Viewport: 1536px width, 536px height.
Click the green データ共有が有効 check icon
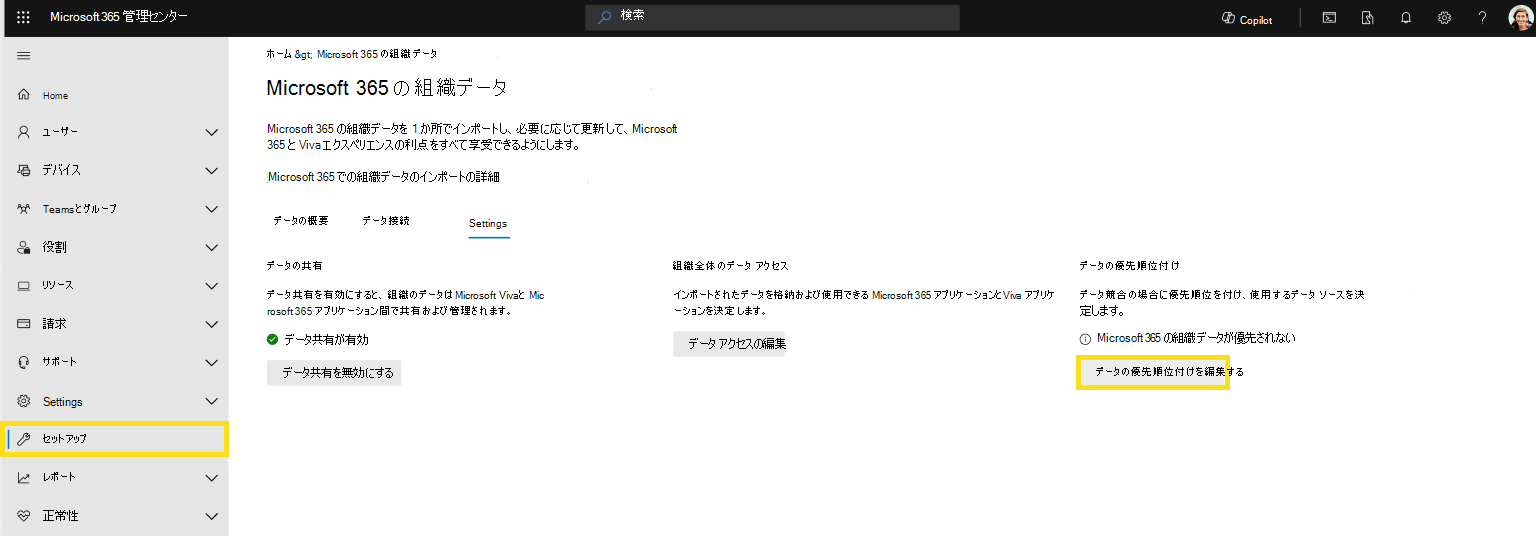tap(272, 340)
